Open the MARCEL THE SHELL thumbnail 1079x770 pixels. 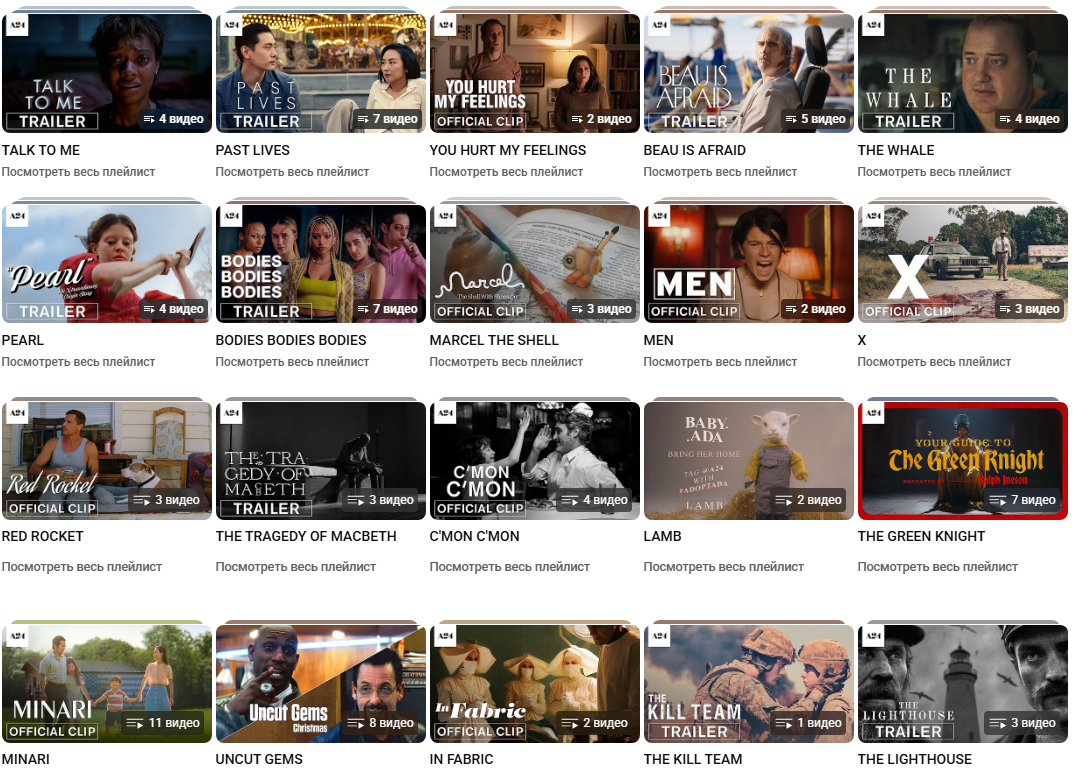(x=535, y=264)
